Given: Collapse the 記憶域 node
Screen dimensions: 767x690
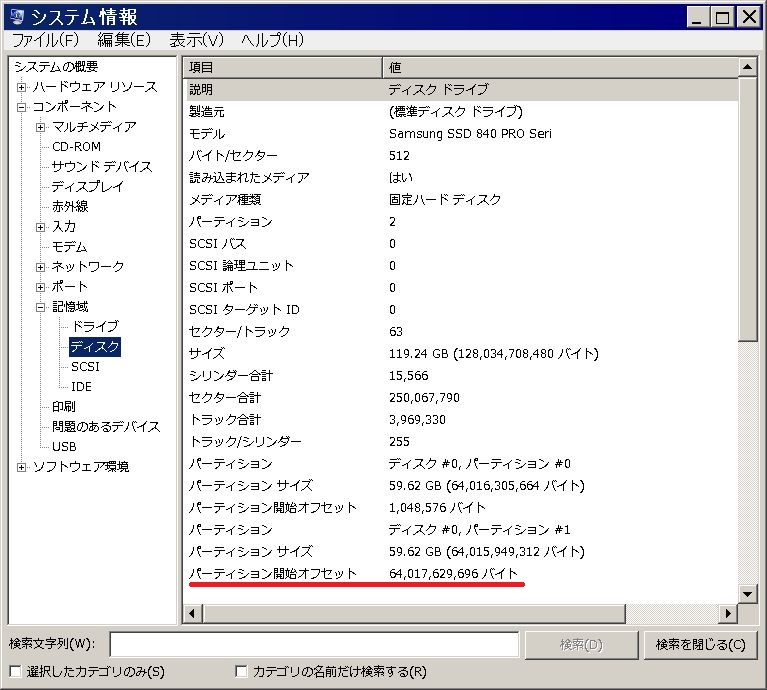Looking at the screenshot, I should (41, 308).
